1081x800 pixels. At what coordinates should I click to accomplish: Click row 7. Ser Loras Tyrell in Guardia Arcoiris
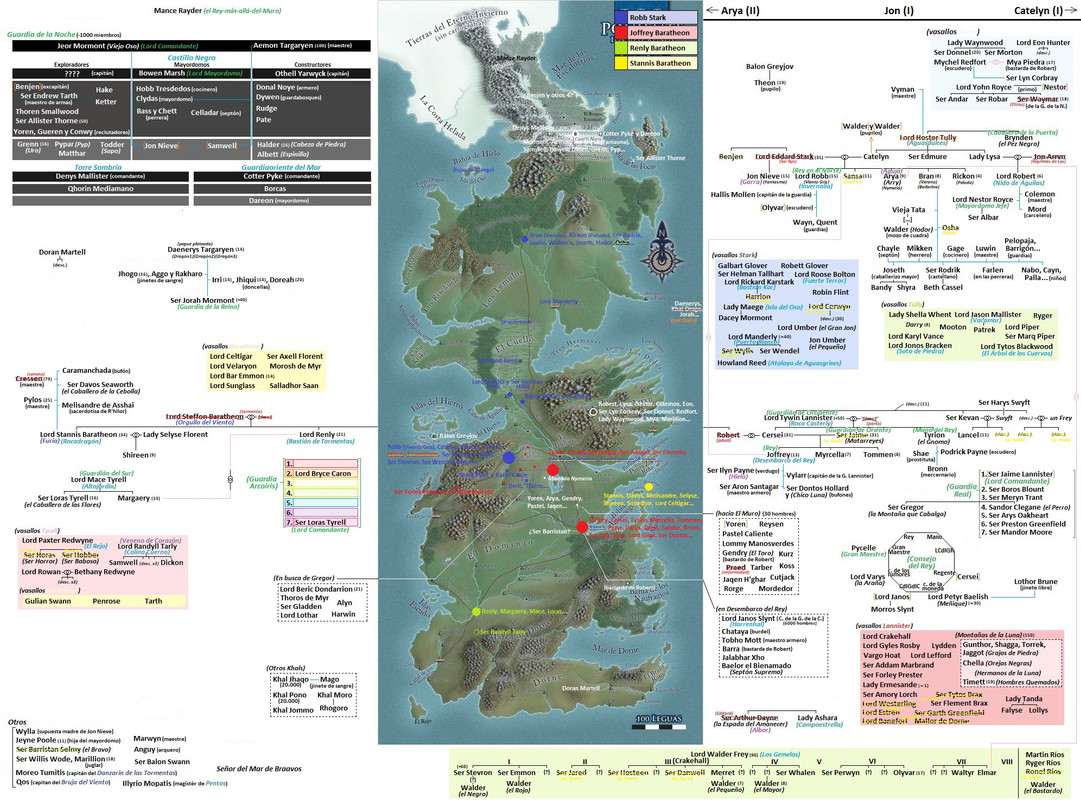[321, 522]
